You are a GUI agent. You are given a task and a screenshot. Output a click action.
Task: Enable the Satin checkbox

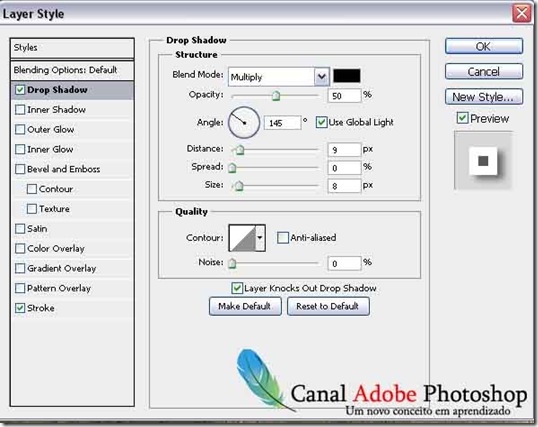[x=20, y=229]
